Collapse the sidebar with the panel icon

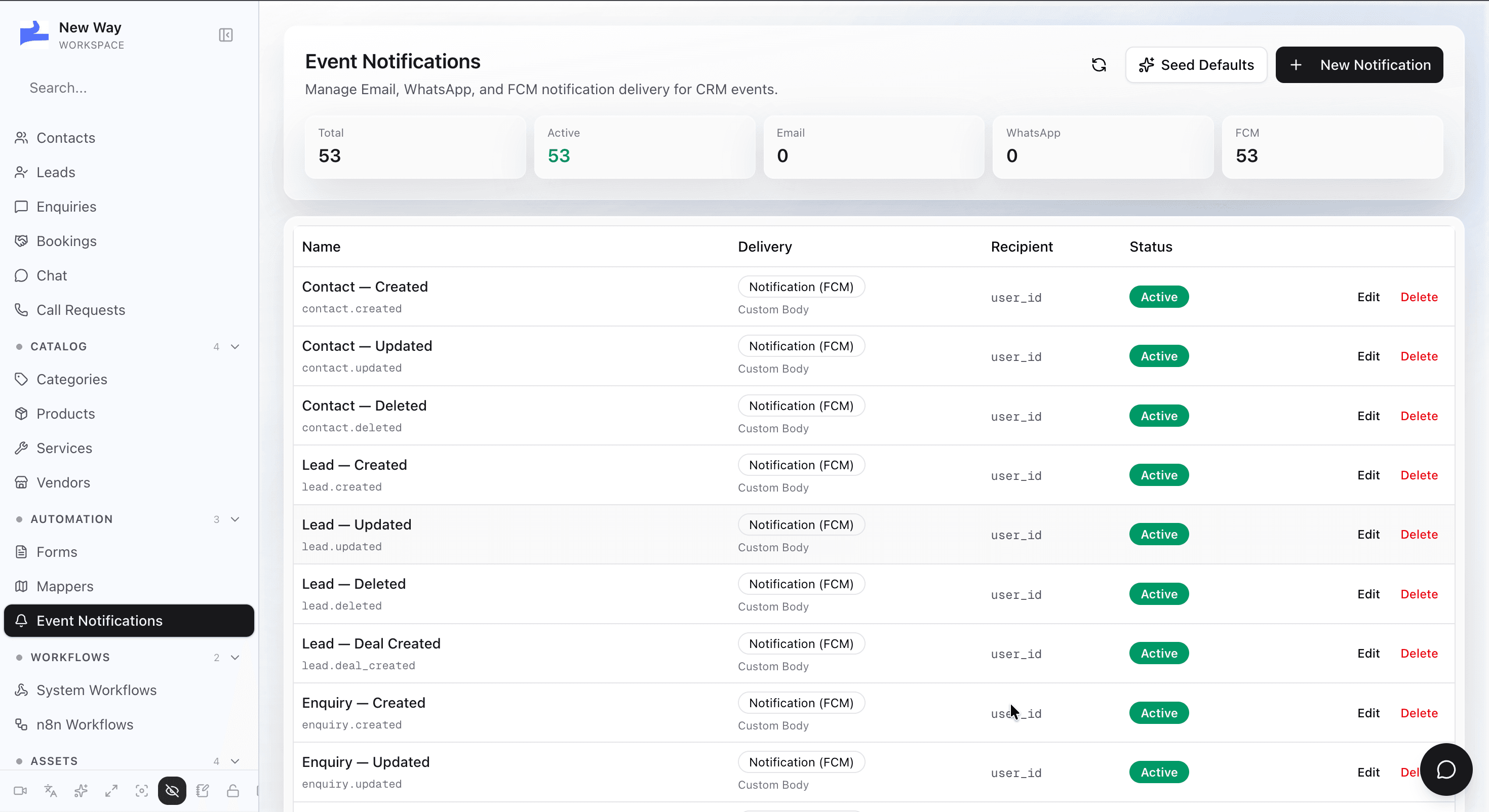225,35
